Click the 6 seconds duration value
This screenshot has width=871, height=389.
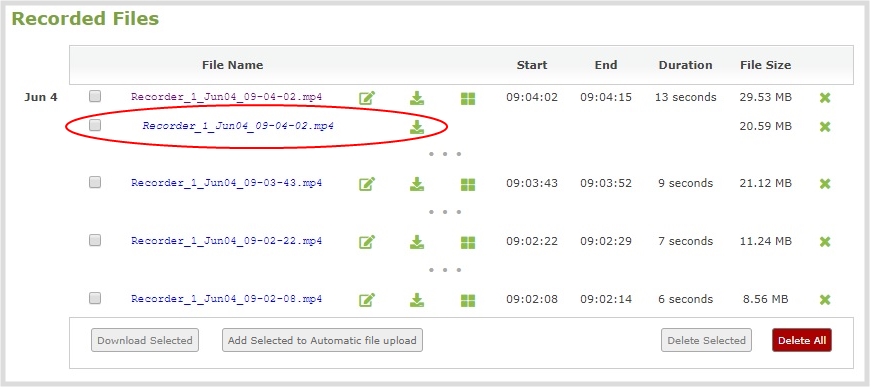pyautogui.click(x=685, y=299)
